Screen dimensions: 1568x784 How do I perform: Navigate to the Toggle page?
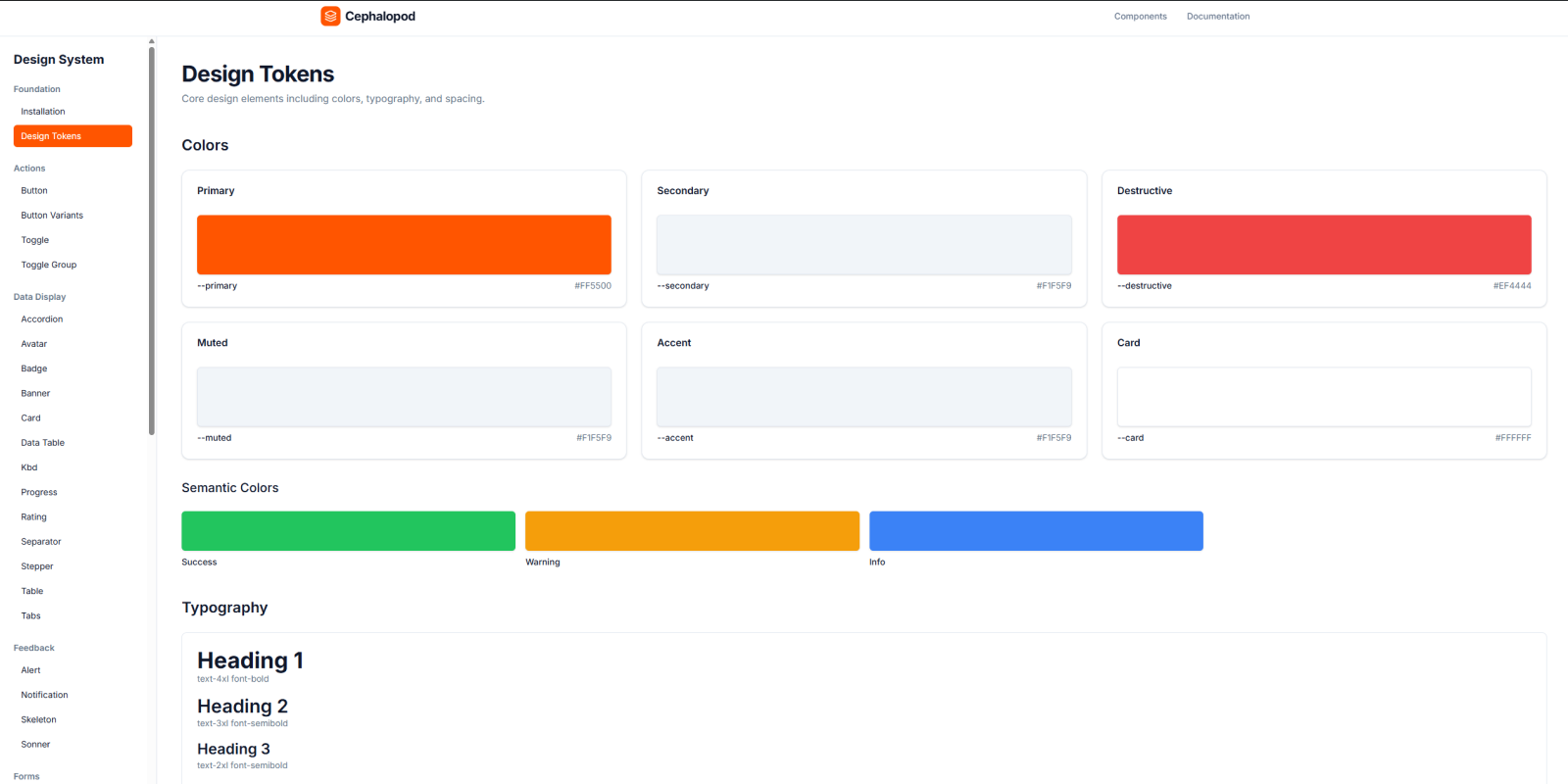tap(73, 240)
